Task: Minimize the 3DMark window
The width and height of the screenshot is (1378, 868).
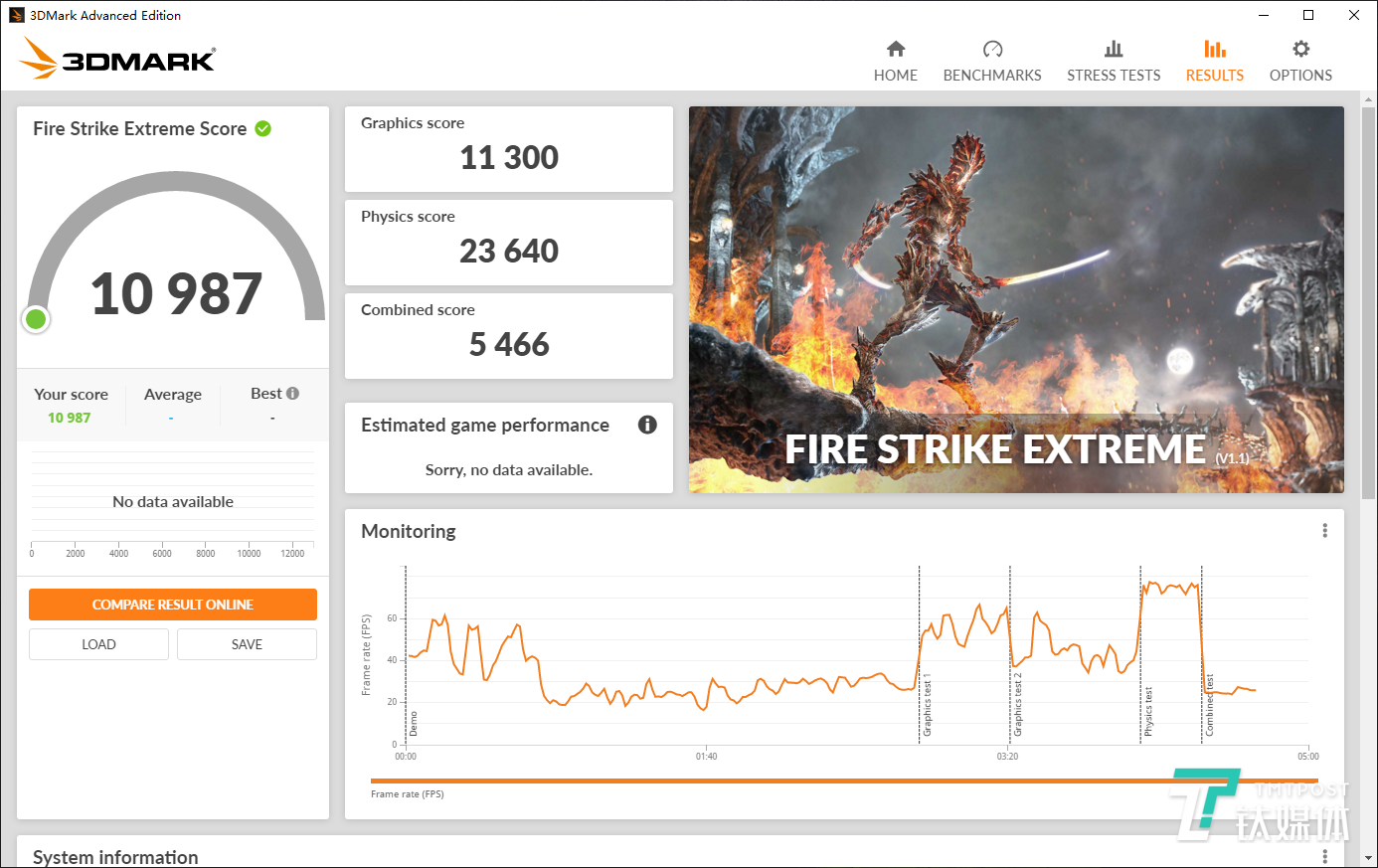Action: coord(1264,15)
